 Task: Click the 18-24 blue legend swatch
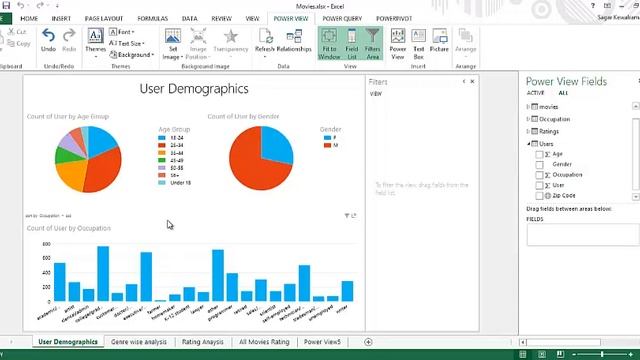[x=162, y=138]
